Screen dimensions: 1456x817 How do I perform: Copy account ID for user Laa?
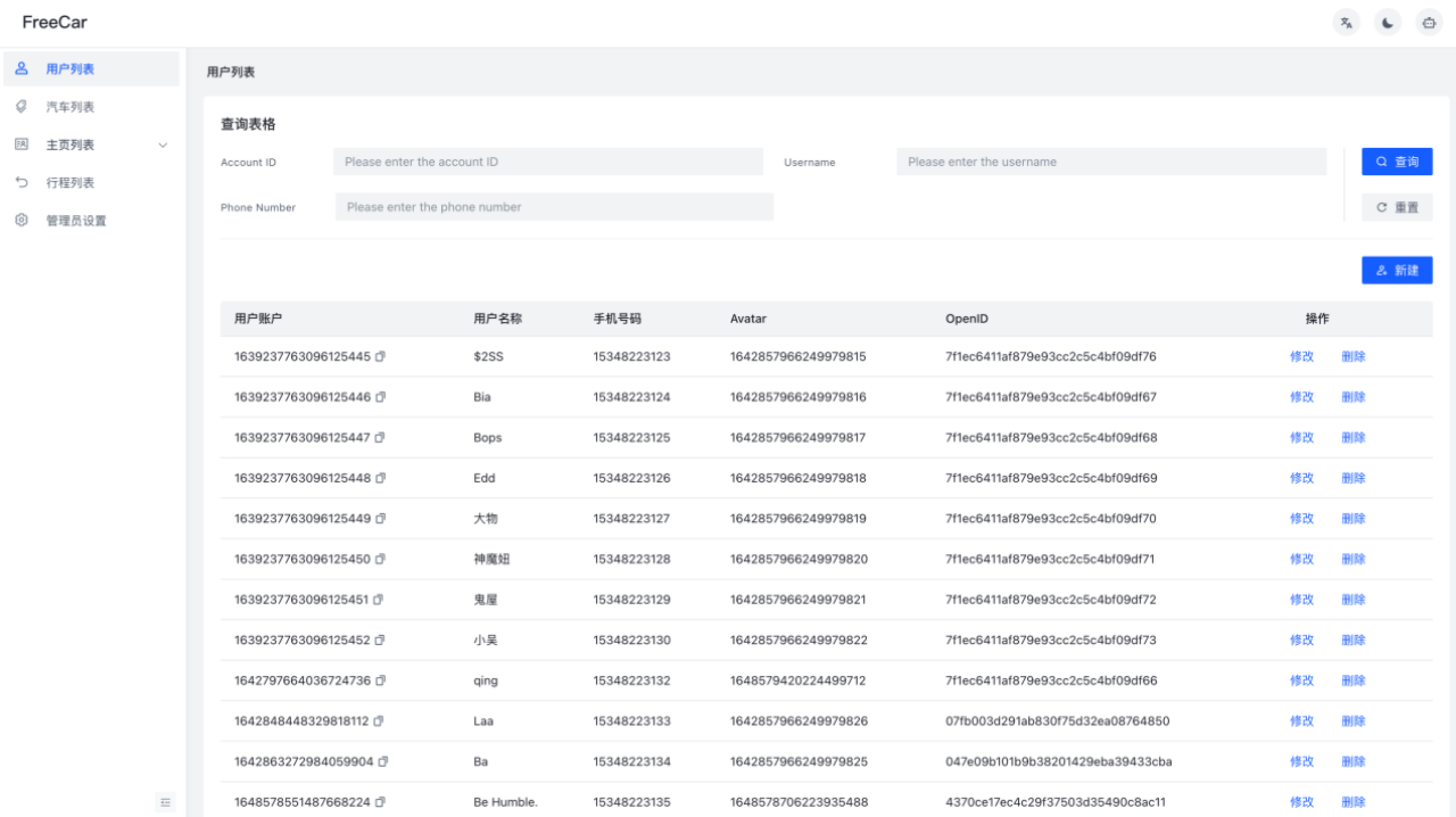(x=379, y=721)
